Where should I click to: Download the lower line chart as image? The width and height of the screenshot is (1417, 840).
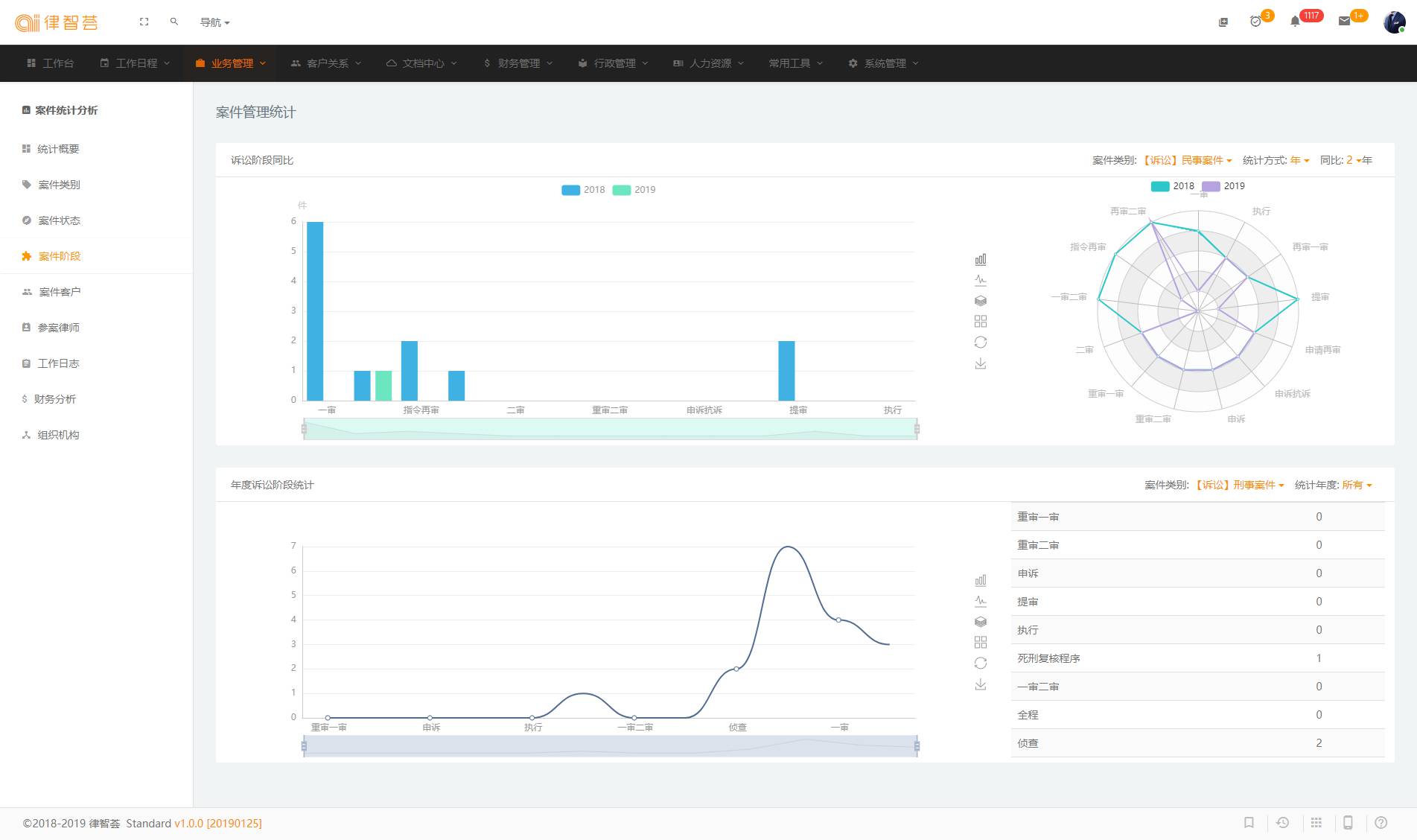[981, 684]
